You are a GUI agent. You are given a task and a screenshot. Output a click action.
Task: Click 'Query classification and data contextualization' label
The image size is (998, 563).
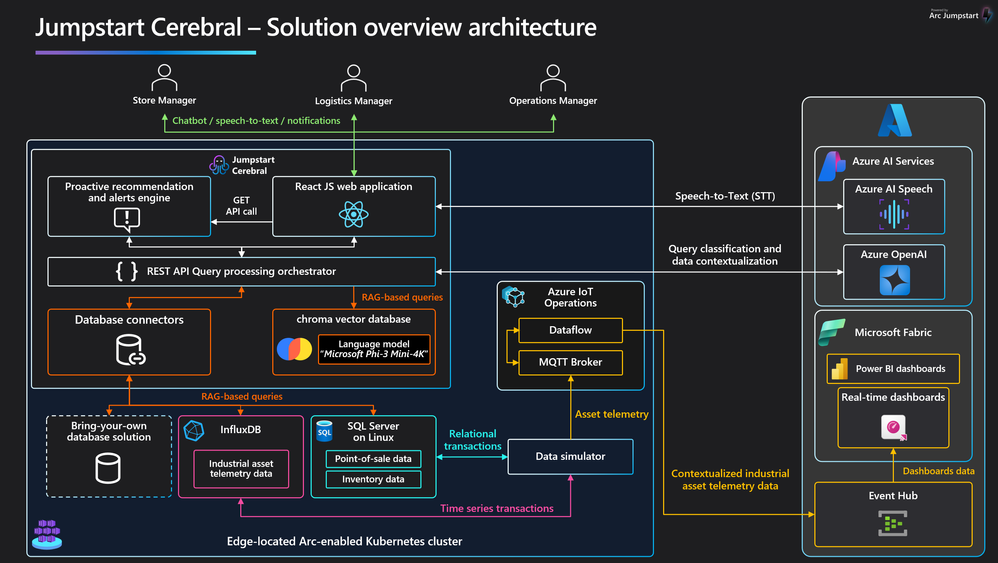[x=724, y=255]
